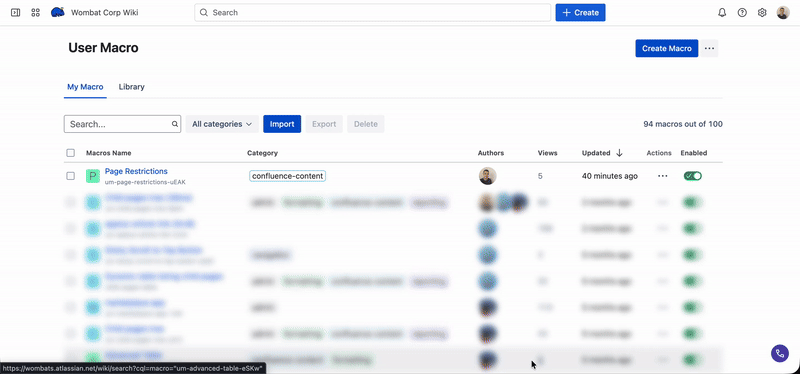The image size is (800, 374).
Task: Open the settings gear icon
Action: click(762, 13)
